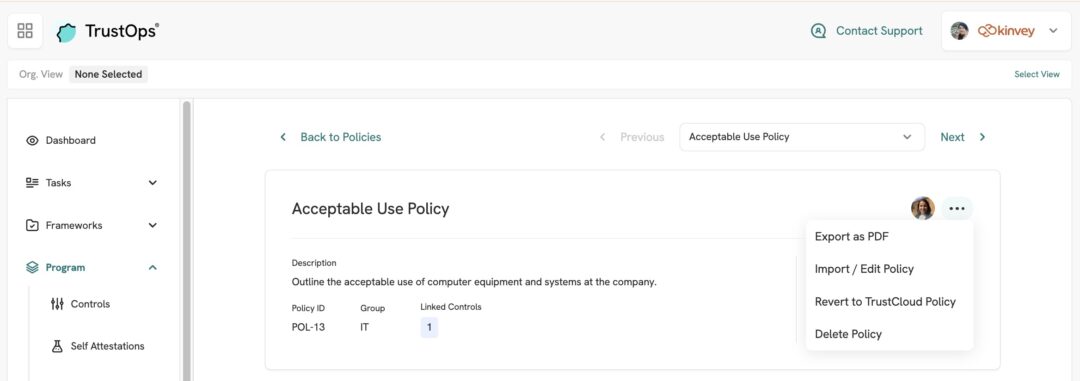Open Controls under Program

click(x=90, y=304)
